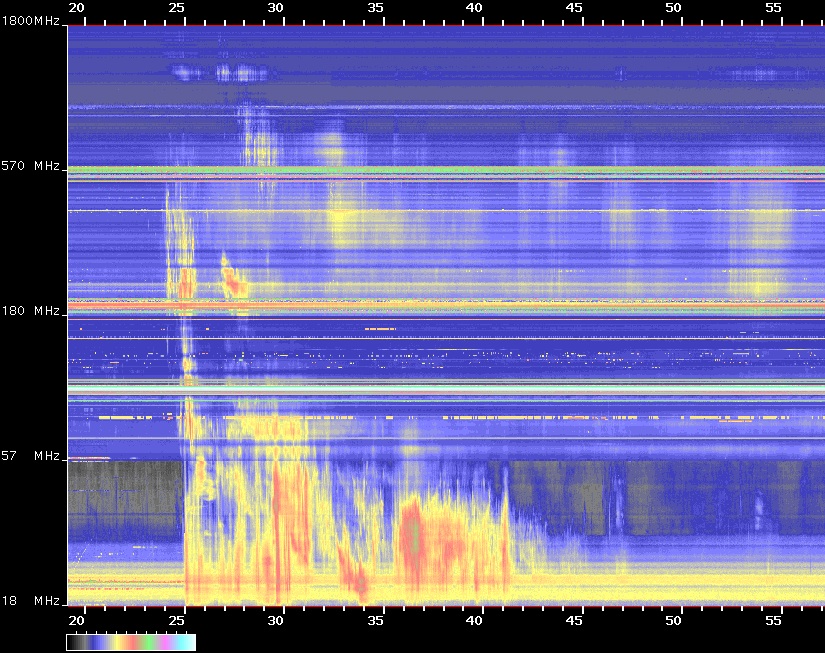Click the top time axis label 30

click(276, 8)
